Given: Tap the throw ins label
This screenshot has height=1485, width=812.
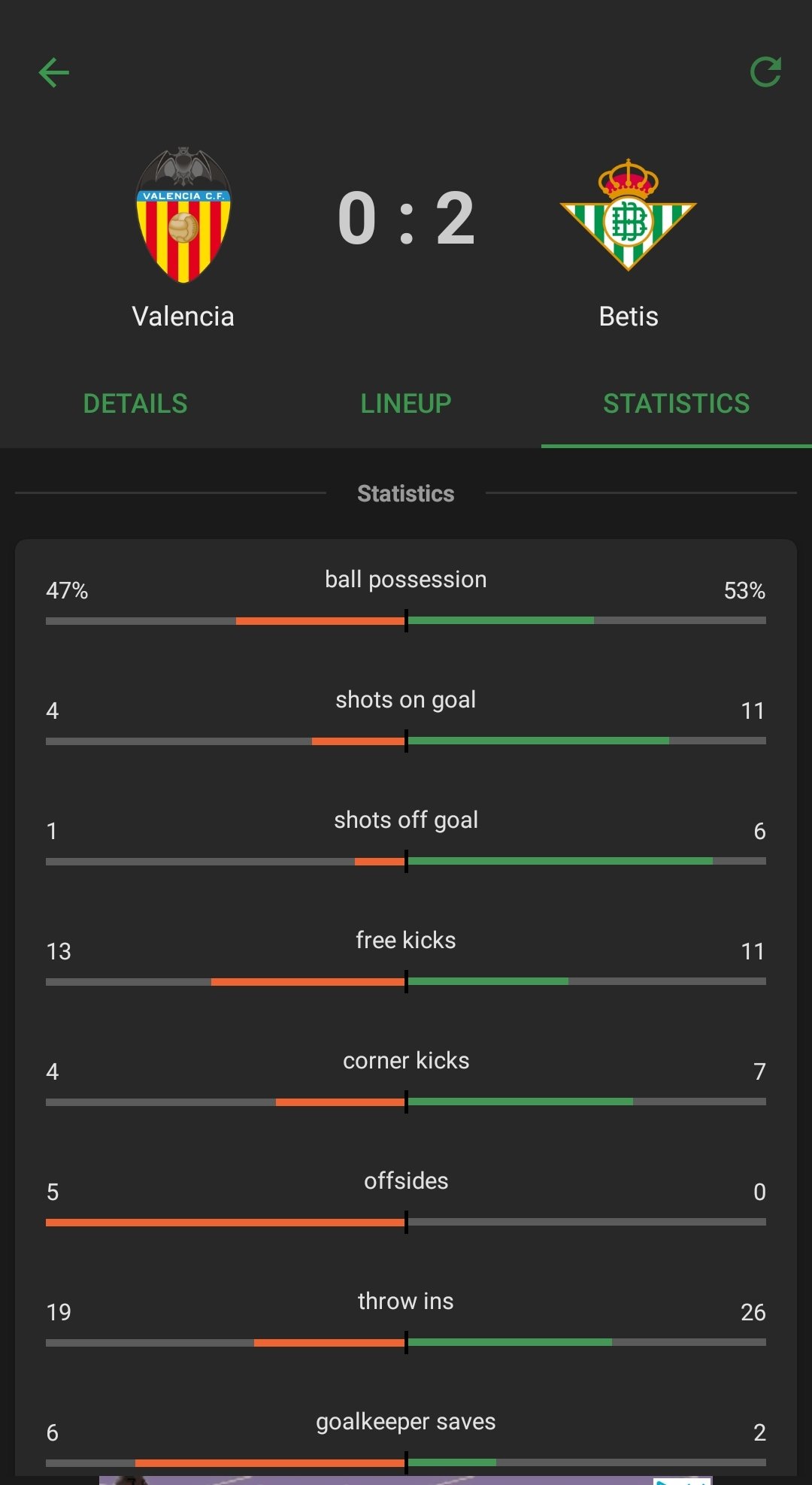Looking at the screenshot, I should click(x=406, y=1301).
